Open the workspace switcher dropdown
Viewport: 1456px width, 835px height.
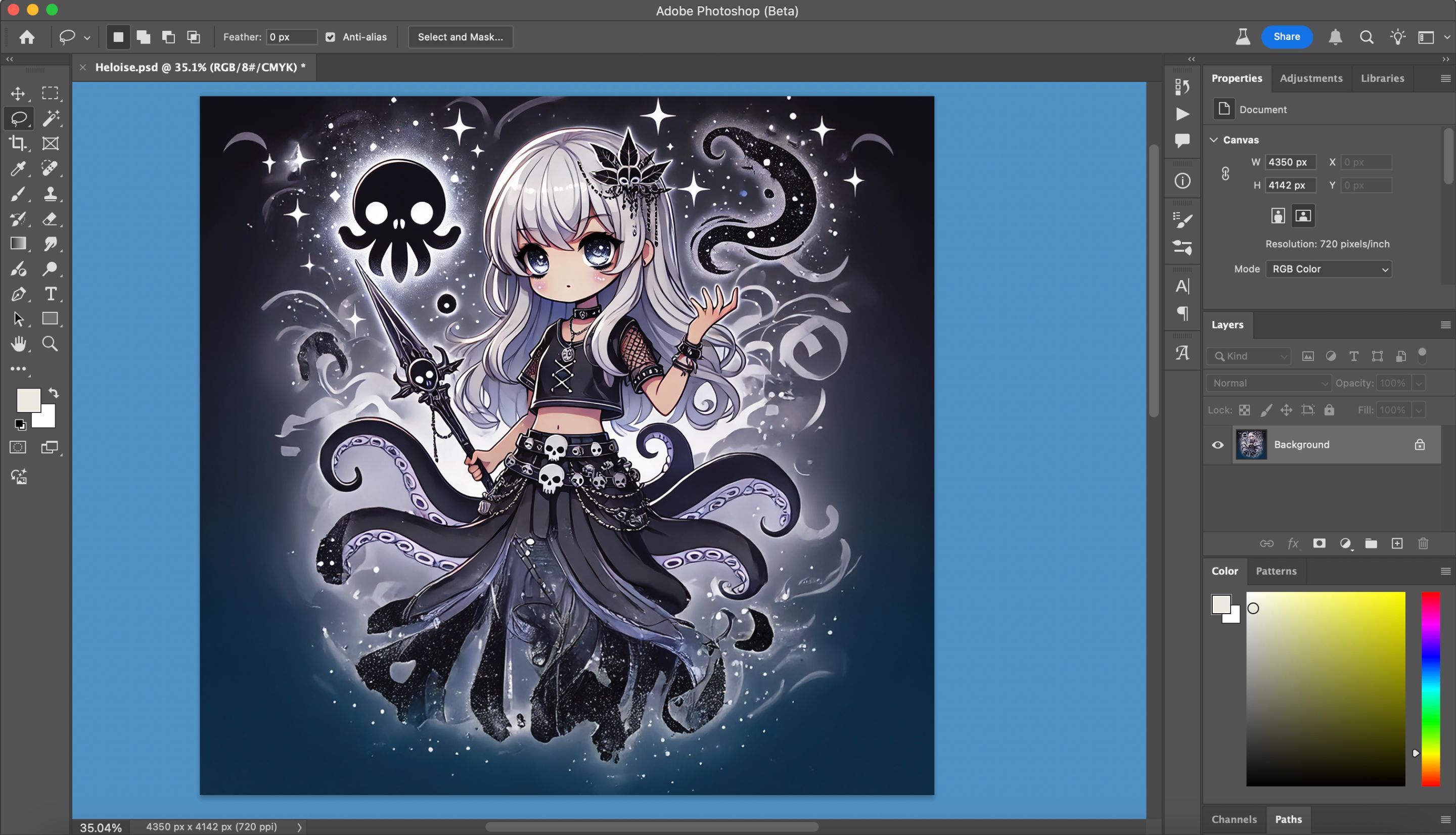point(1432,37)
